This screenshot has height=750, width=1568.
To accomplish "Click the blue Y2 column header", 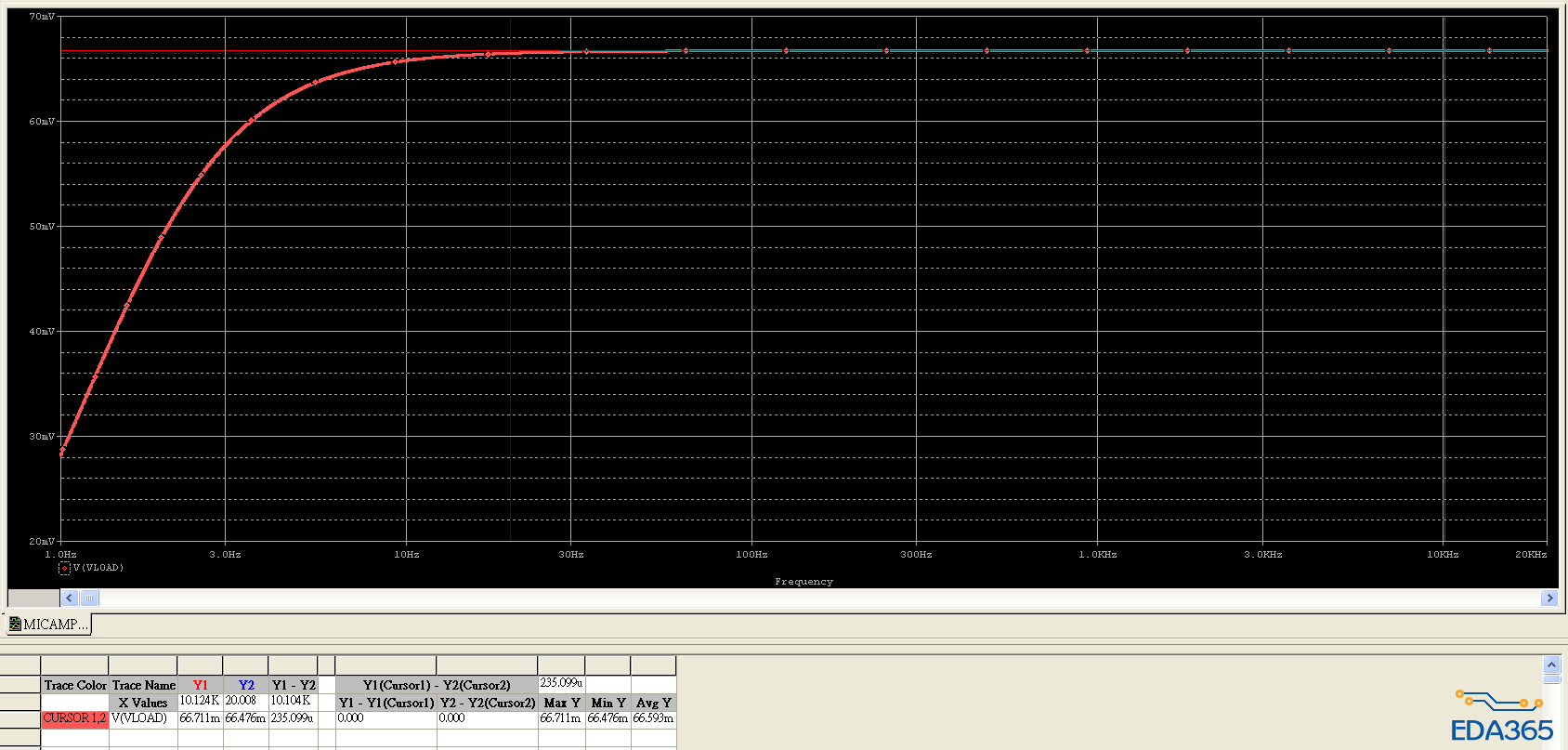I will click(246, 685).
